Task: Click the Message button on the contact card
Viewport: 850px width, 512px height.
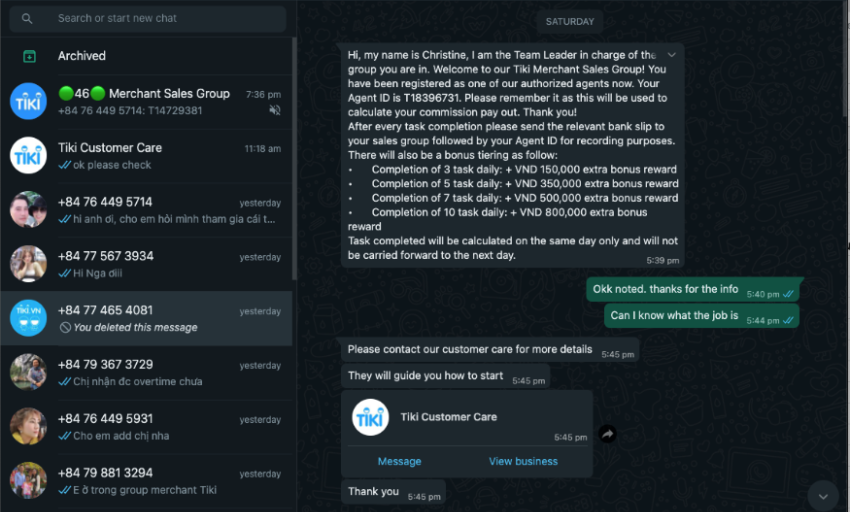Action: pos(400,461)
